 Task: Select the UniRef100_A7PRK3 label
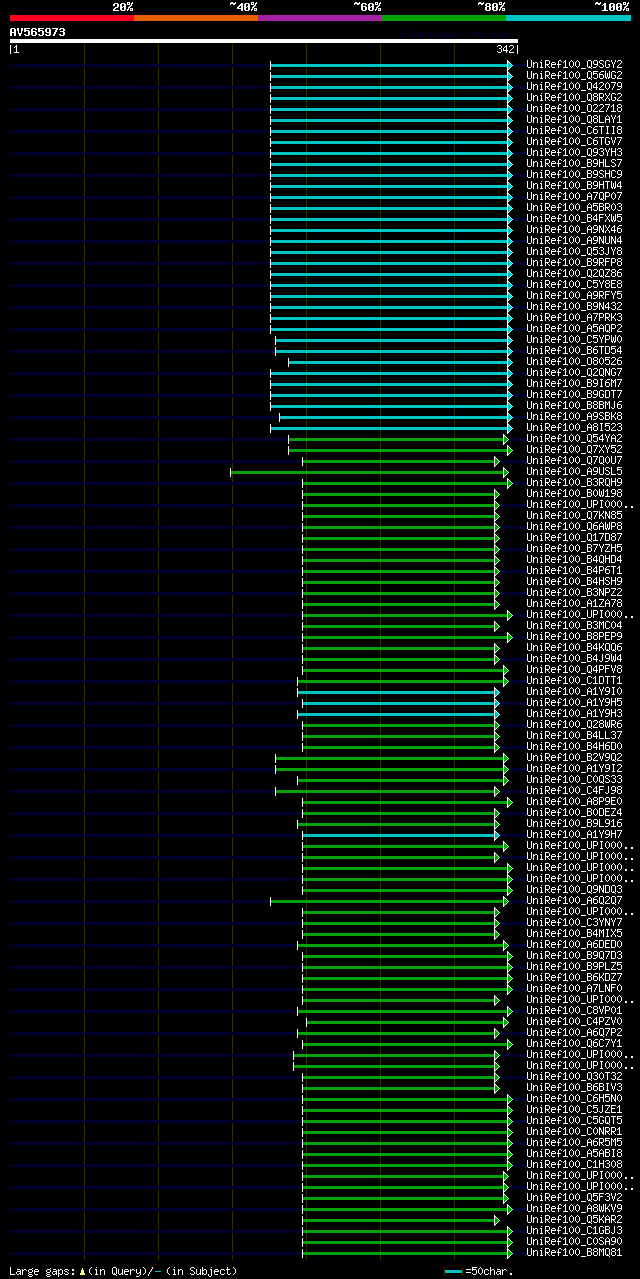tap(574, 317)
